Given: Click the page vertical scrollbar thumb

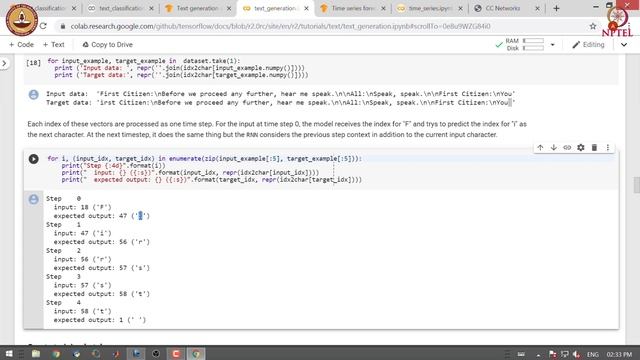Looking at the screenshot, I should point(636,184).
